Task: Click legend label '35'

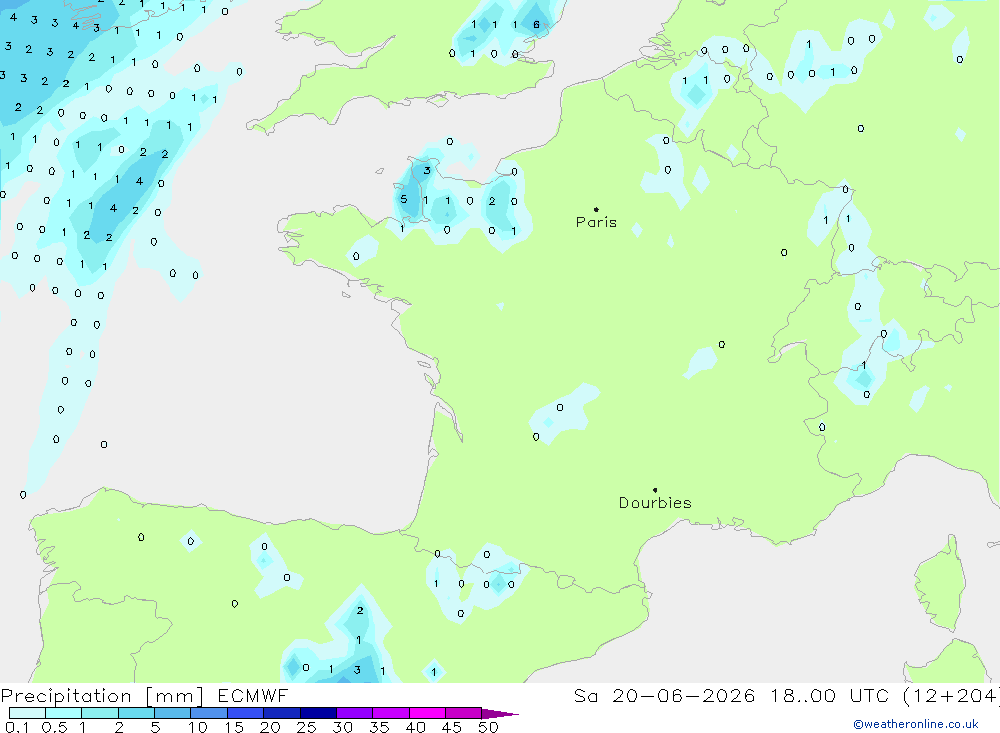Action: click(x=379, y=727)
